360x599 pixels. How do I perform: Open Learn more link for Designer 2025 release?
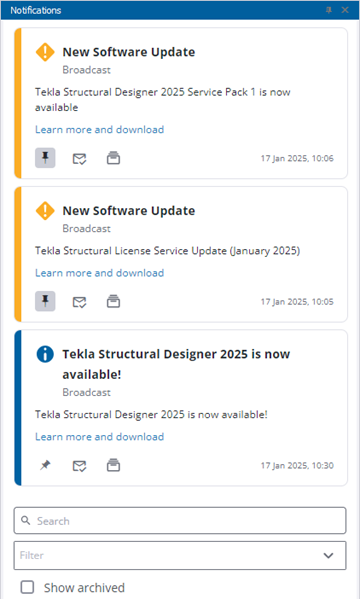pos(99,437)
